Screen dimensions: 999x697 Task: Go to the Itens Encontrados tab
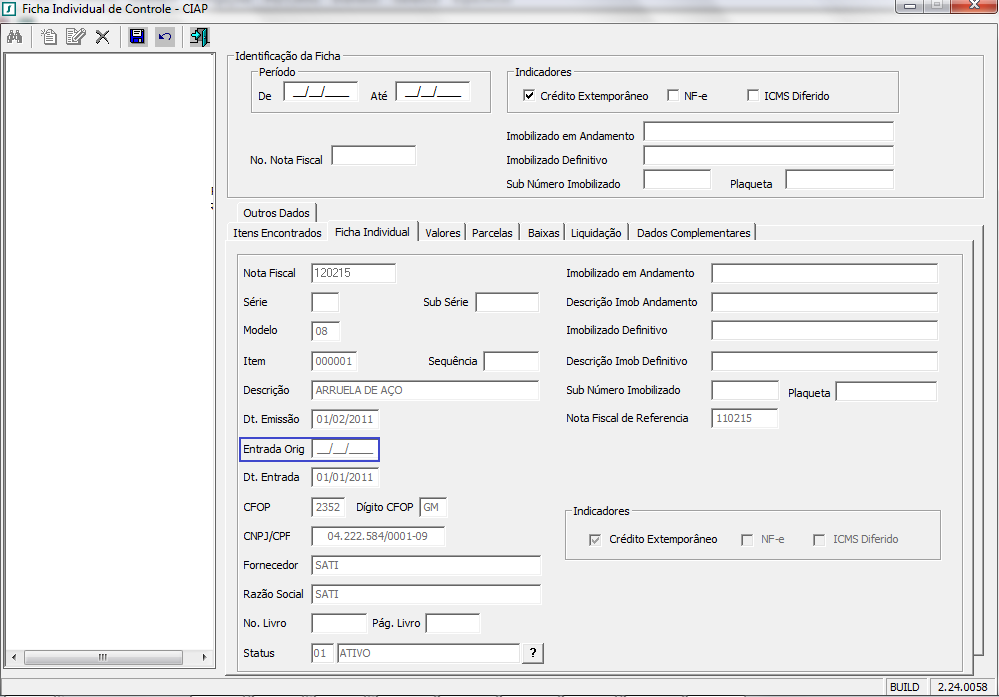[277, 233]
